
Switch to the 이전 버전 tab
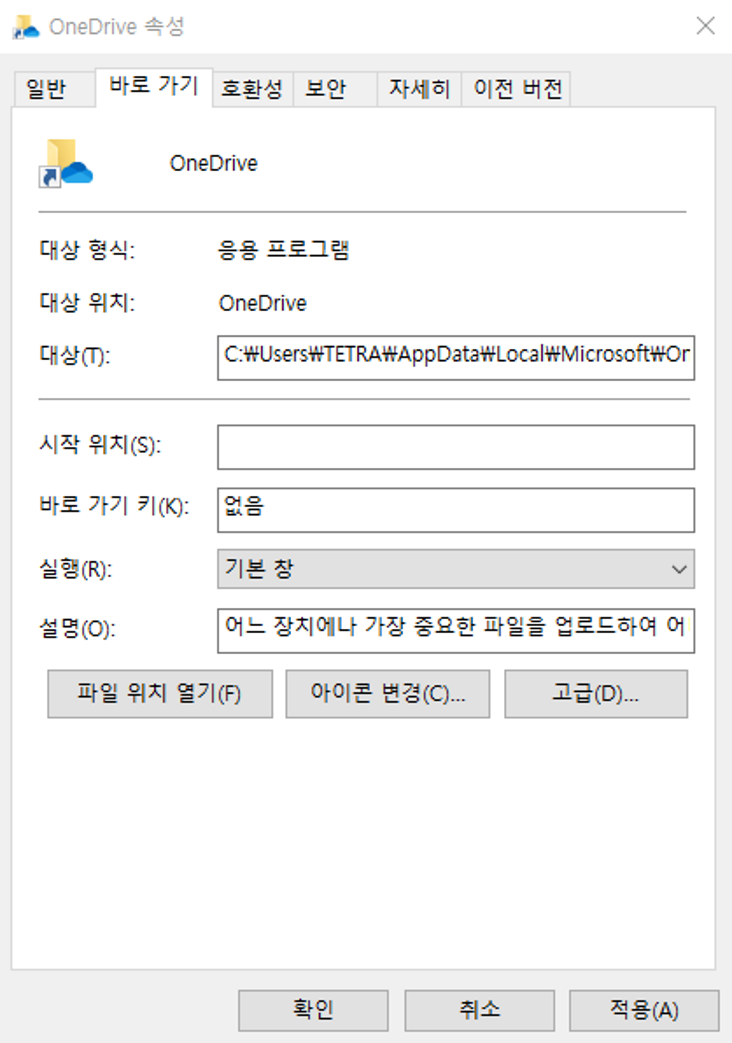(x=516, y=89)
